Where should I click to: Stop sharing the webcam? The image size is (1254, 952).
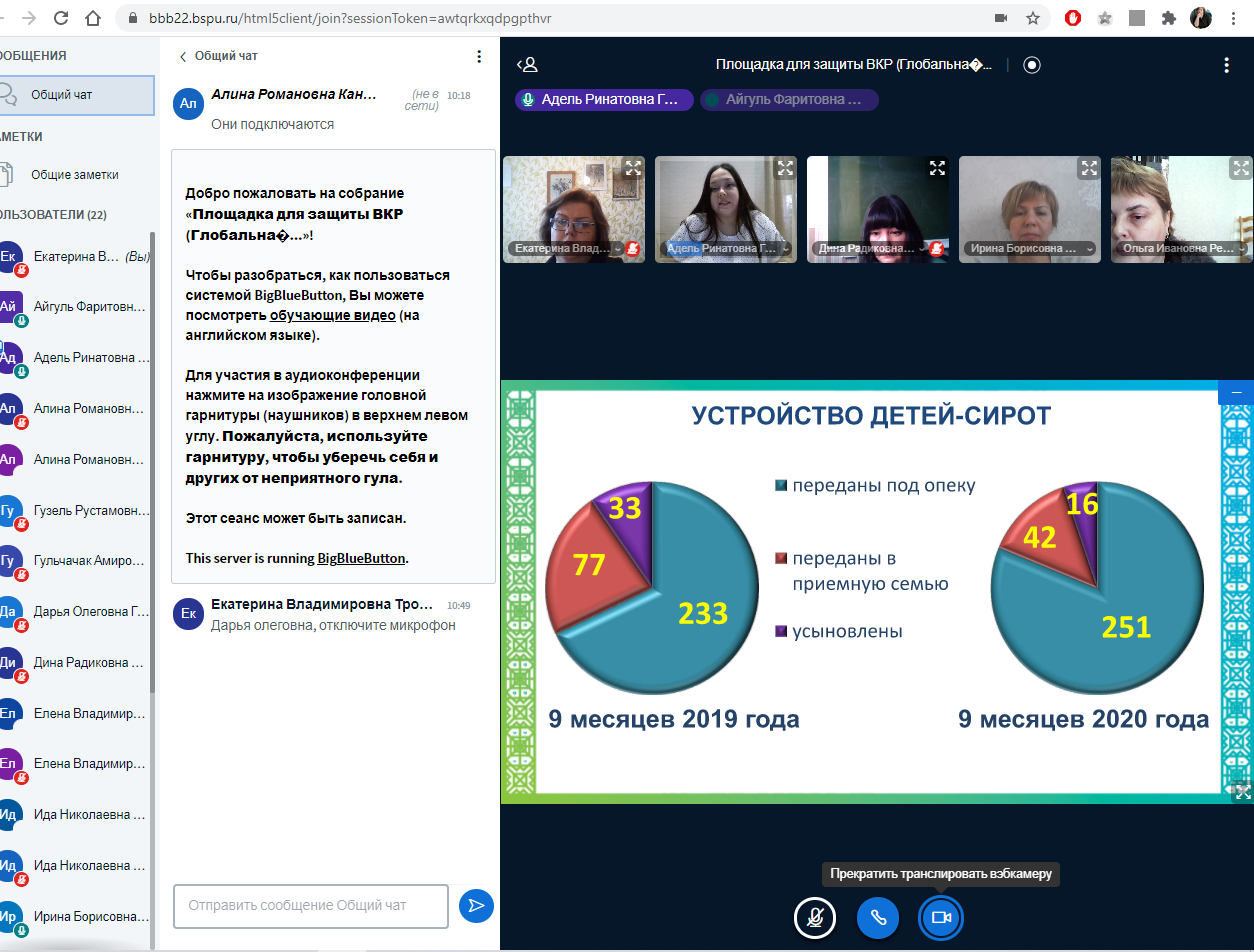pyautogui.click(x=940, y=917)
